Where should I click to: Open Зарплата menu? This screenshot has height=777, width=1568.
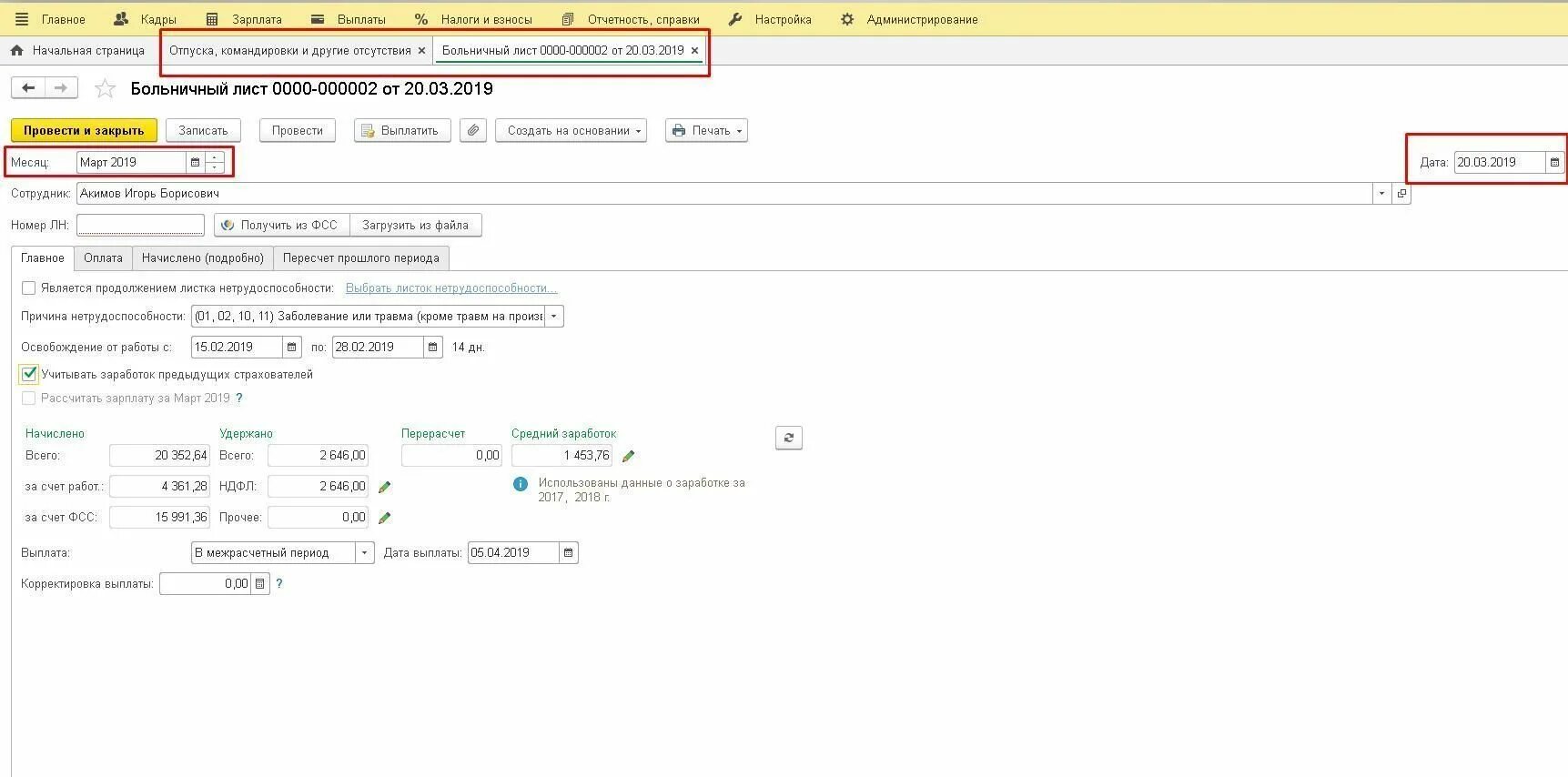pos(244,19)
